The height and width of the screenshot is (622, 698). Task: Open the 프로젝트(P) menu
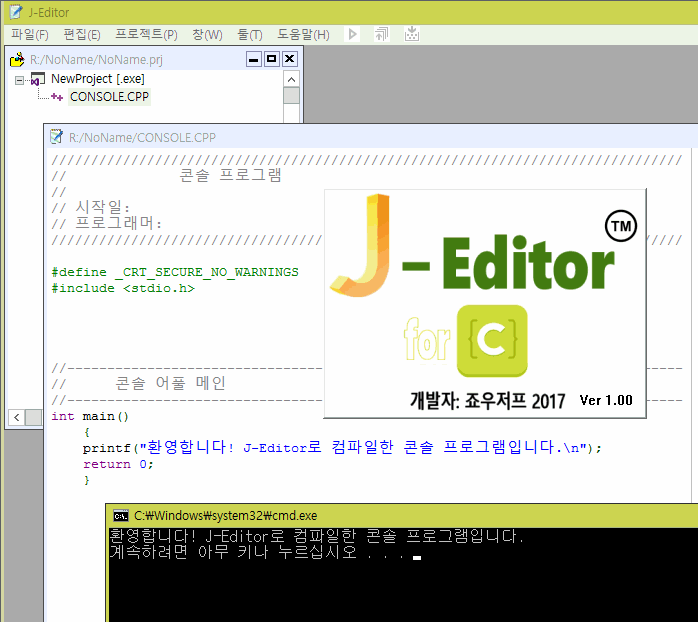(146, 34)
